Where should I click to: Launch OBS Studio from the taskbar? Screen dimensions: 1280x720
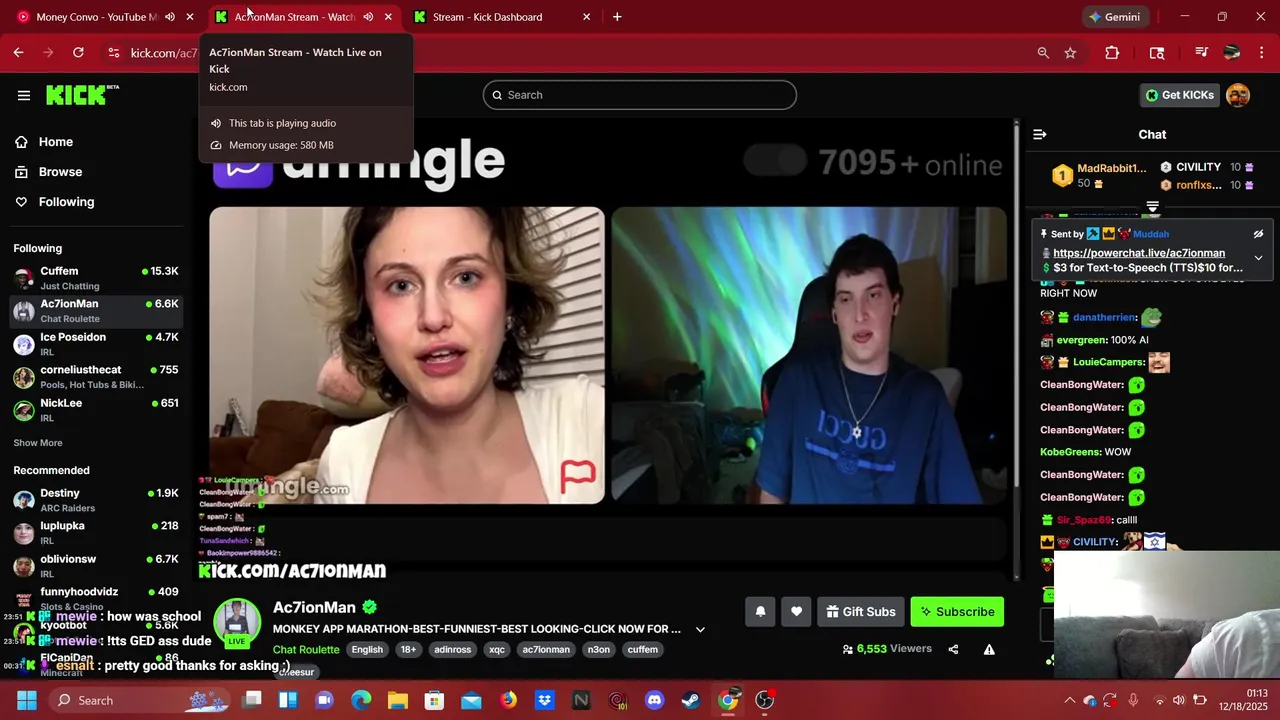[x=765, y=700]
